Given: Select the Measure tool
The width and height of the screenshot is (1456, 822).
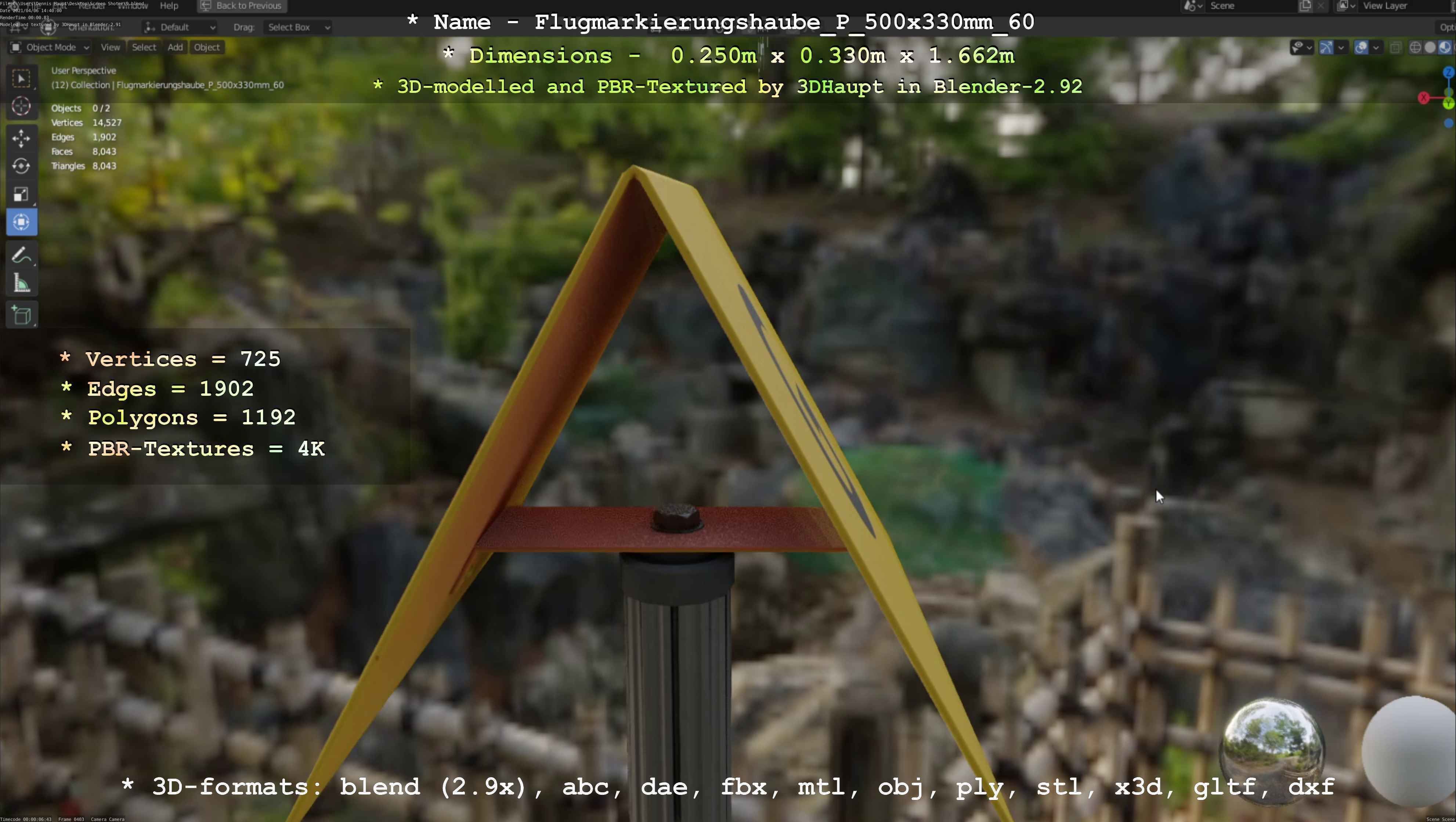Looking at the screenshot, I should [x=21, y=283].
